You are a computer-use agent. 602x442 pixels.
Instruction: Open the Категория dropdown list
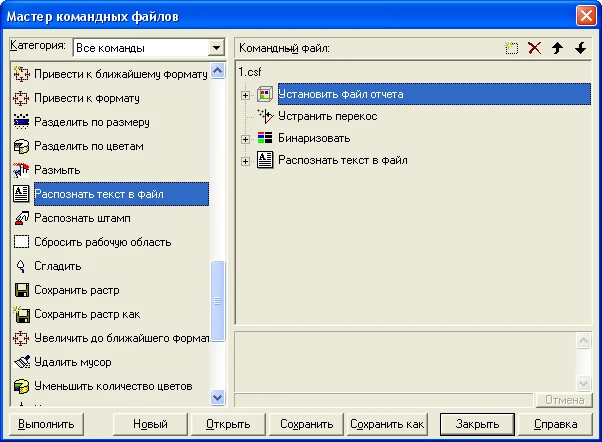click(x=215, y=47)
